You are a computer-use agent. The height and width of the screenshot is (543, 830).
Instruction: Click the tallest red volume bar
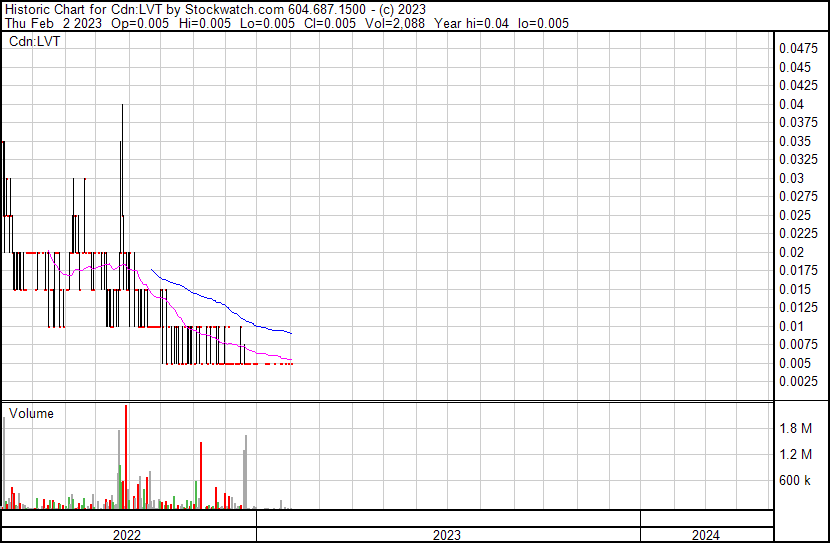click(126, 457)
